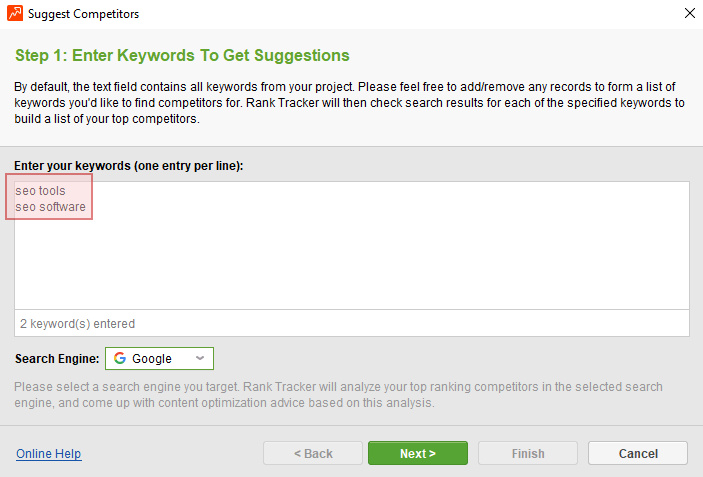
Task: Click the 'By default' description paragraph
Action: click(x=349, y=103)
